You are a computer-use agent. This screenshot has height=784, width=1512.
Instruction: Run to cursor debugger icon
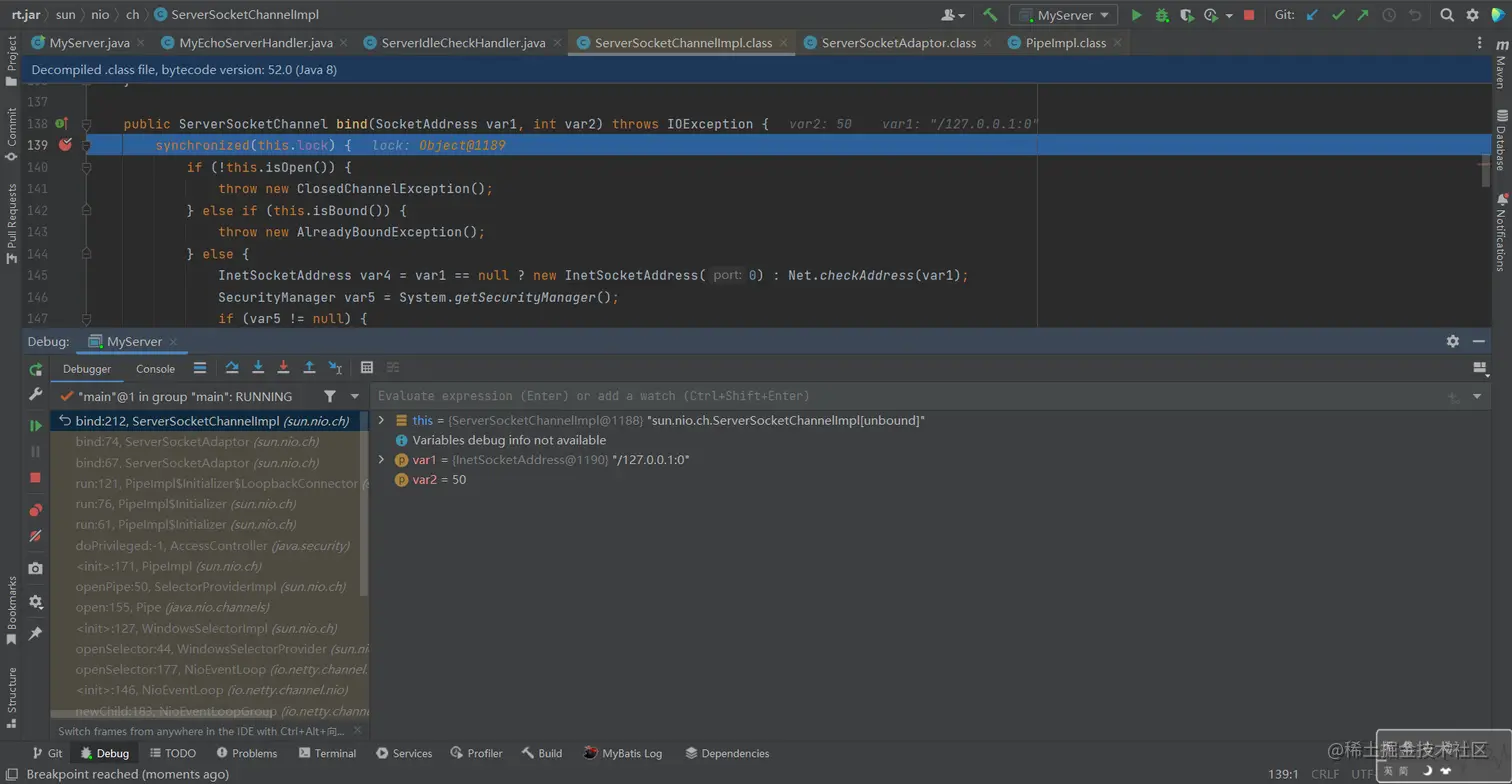(336, 368)
